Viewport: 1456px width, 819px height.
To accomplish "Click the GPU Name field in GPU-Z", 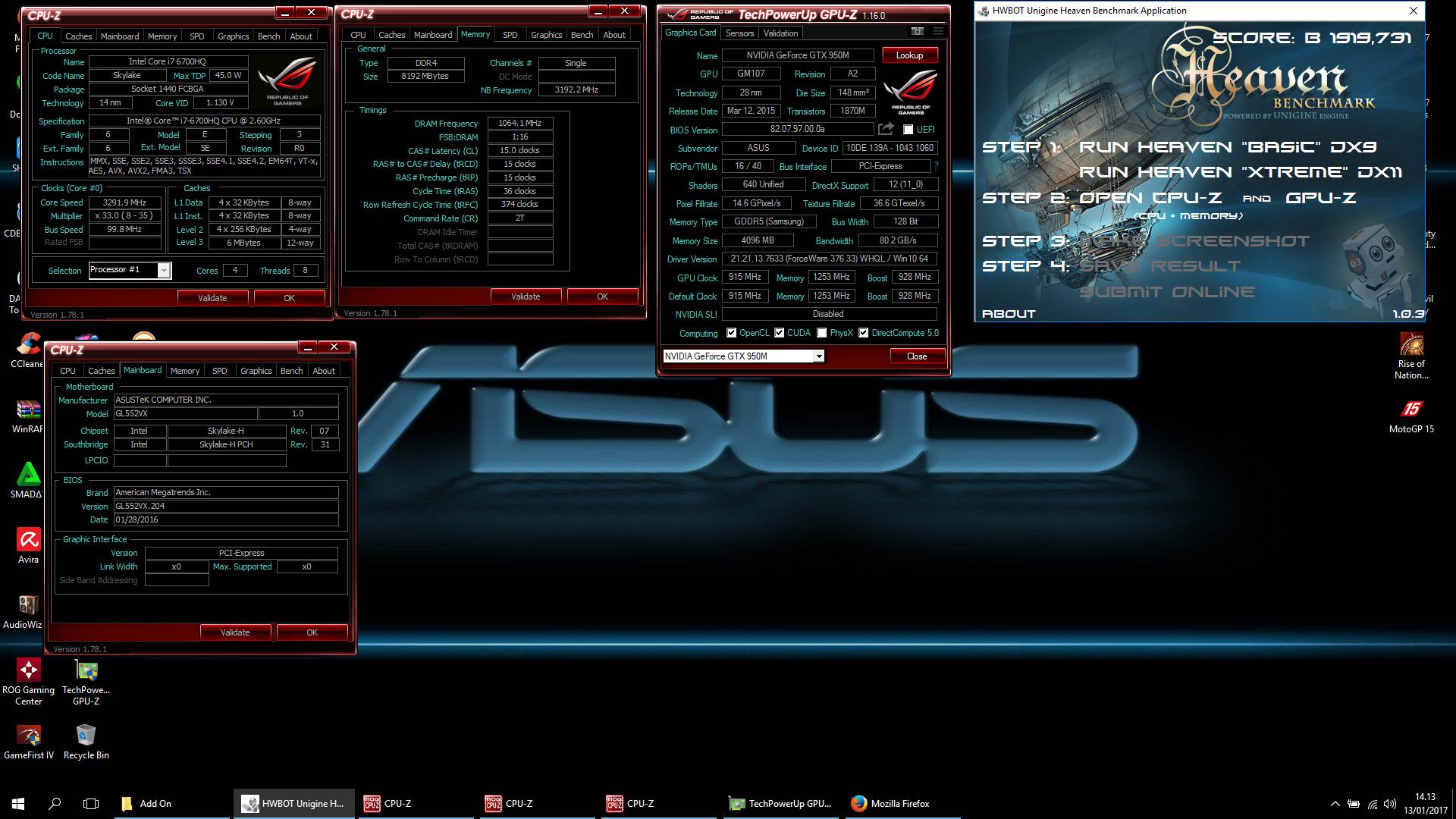I will (x=798, y=55).
